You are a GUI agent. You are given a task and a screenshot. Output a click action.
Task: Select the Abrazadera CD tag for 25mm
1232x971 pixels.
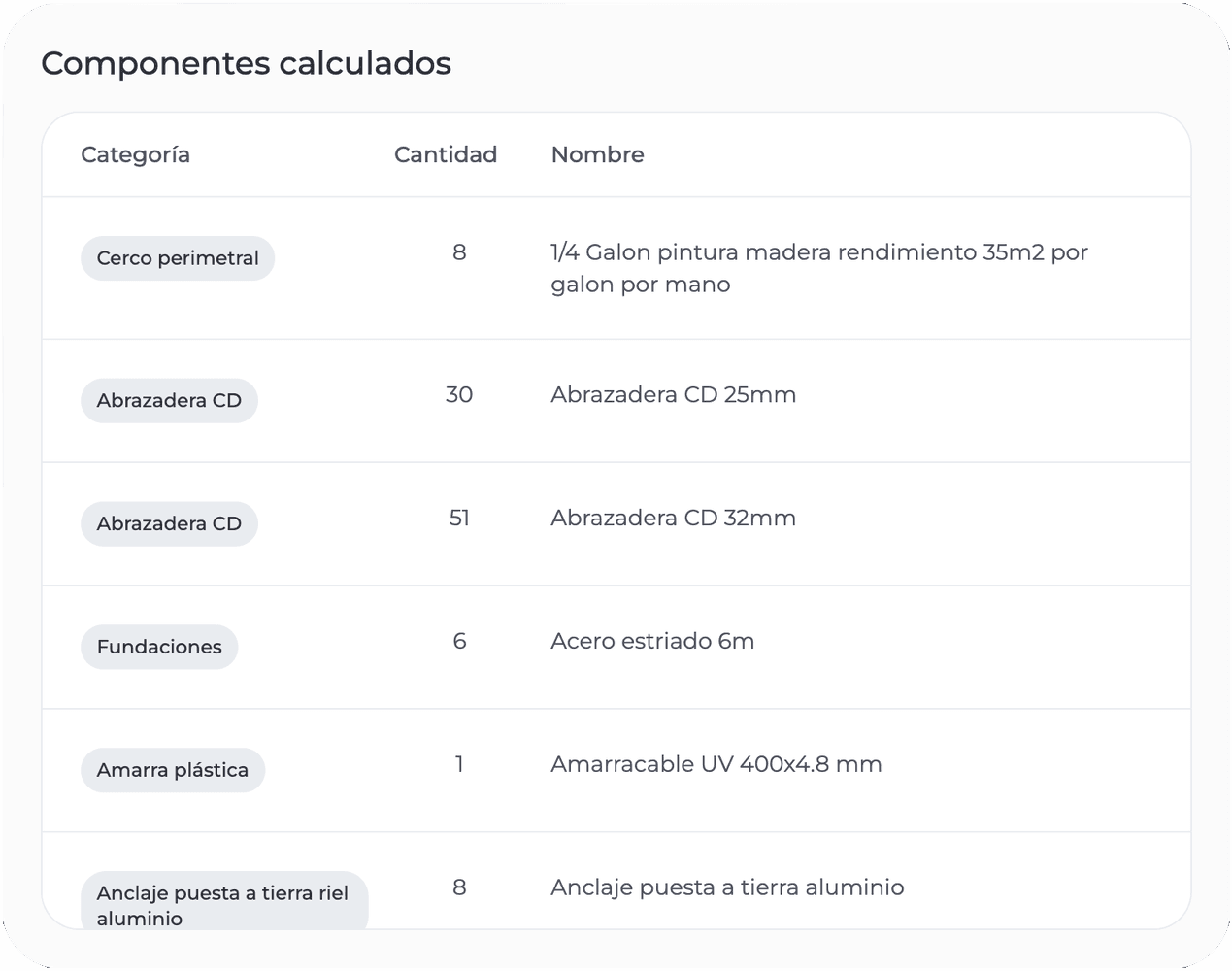pyautogui.click(x=169, y=400)
